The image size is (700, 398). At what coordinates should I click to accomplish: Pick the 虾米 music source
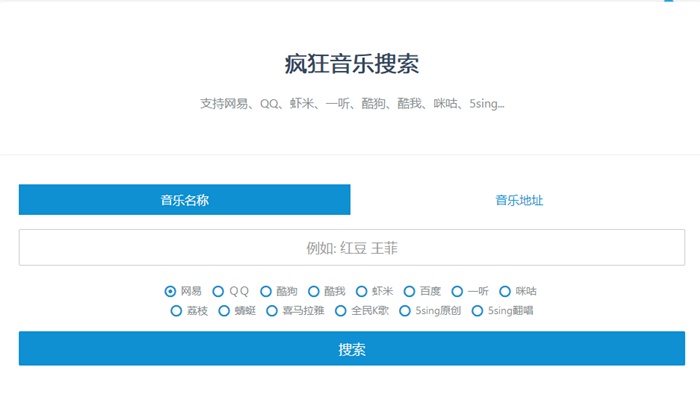tap(361, 291)
